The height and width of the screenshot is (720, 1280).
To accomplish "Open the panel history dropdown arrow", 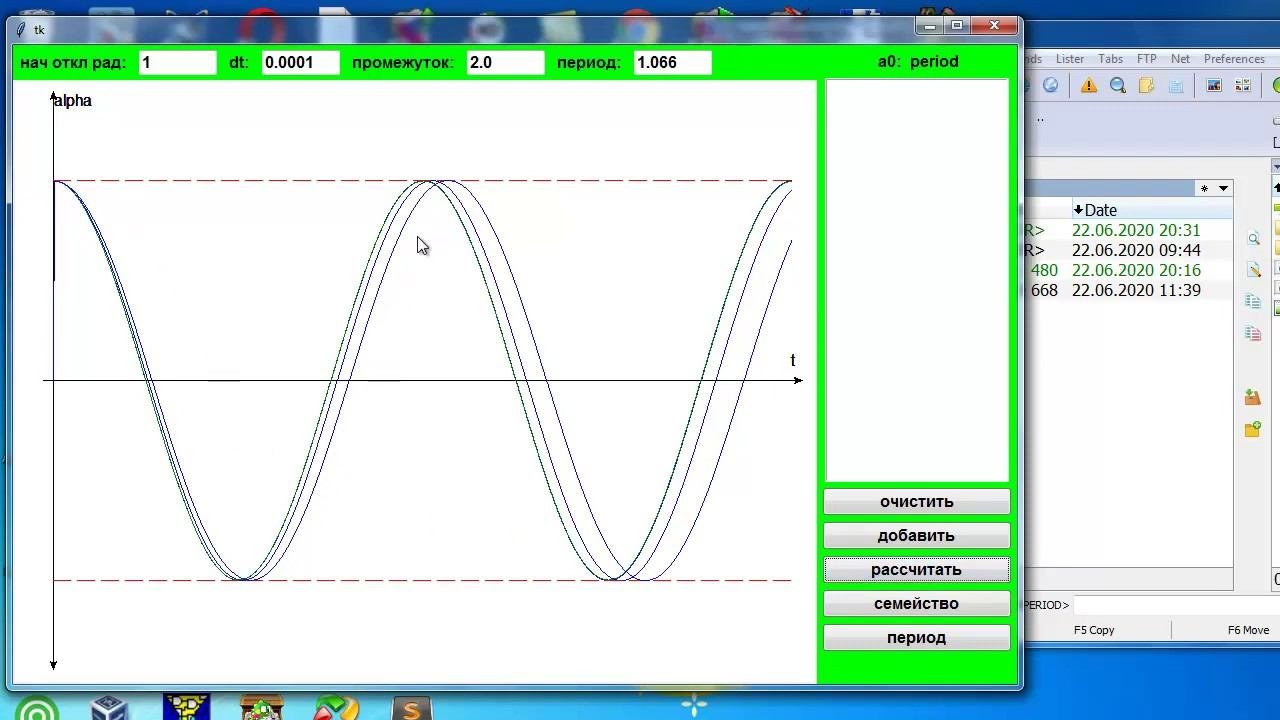I will (1223, 188).
